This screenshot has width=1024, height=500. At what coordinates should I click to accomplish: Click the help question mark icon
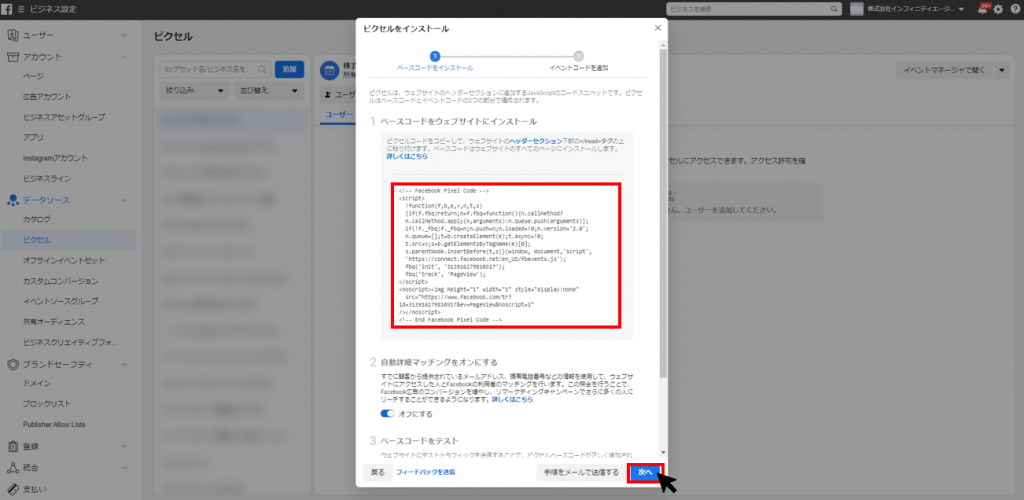[x=1014, y=9]
